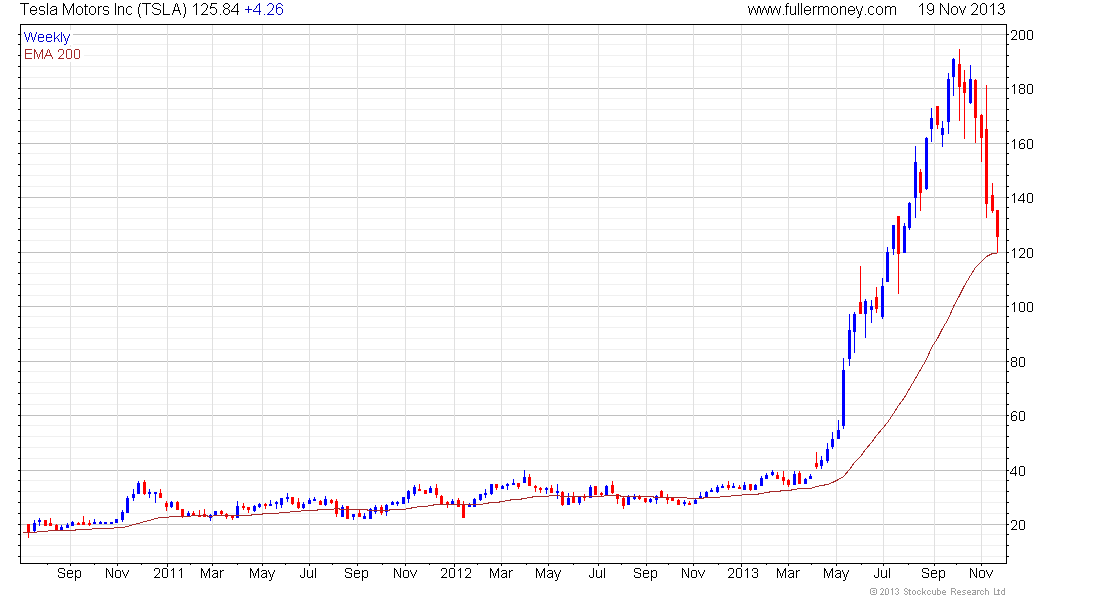Click the Jul label between 2012 and 2013

pyautogui.click(x=597, y=573)
